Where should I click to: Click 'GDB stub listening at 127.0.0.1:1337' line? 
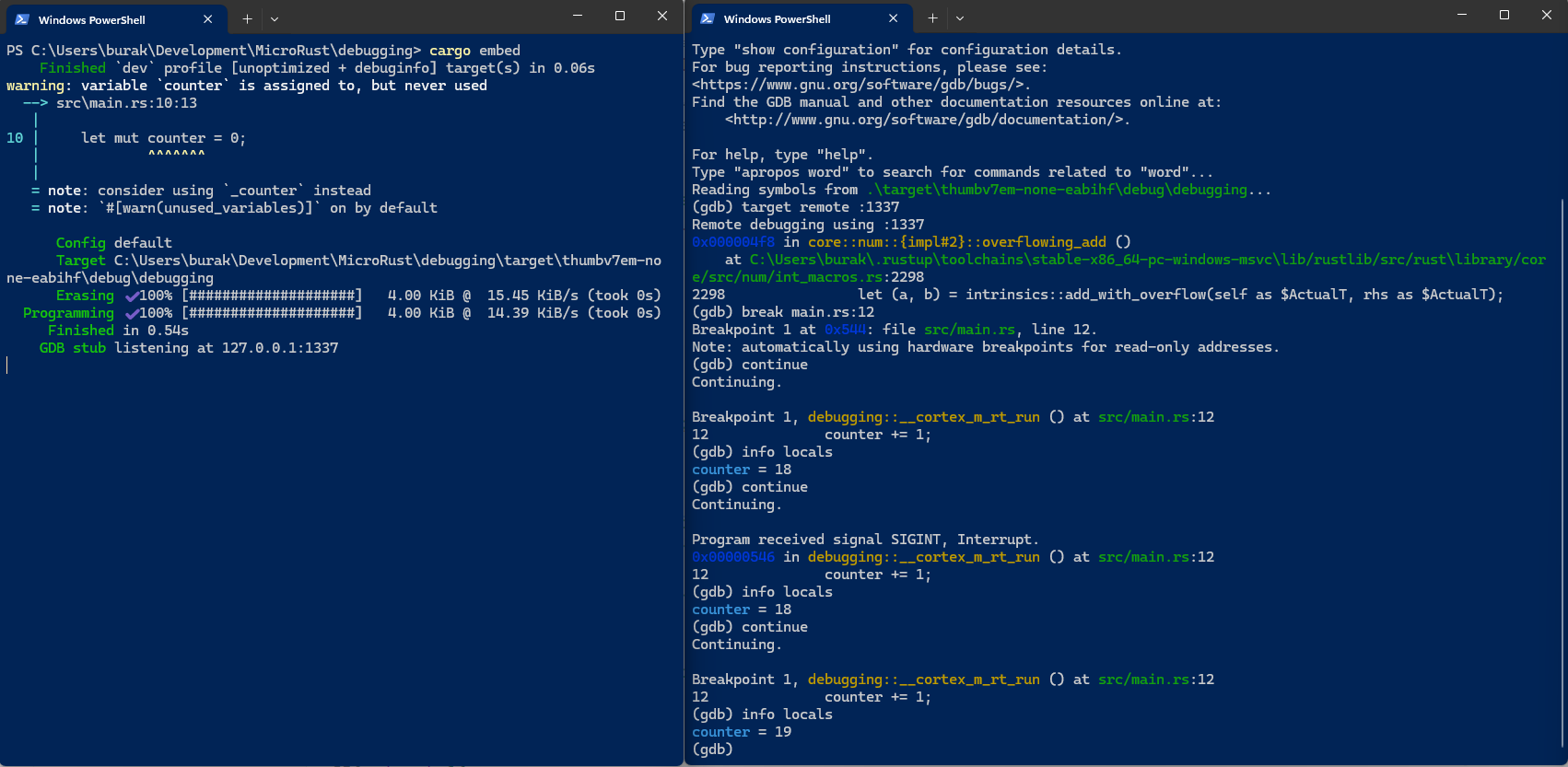[189, 348]
